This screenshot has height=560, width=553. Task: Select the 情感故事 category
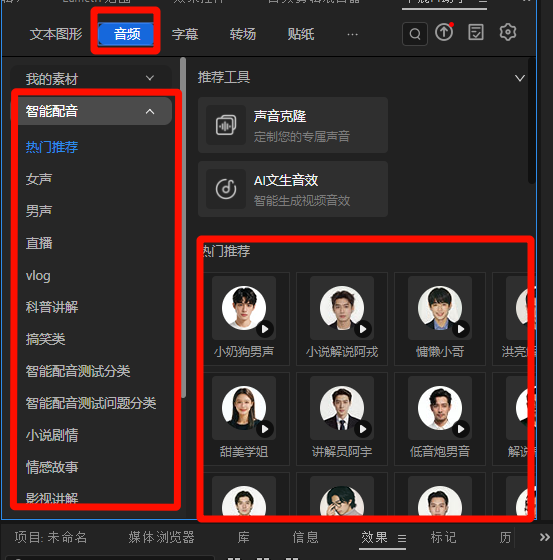(x=52, y=467)
